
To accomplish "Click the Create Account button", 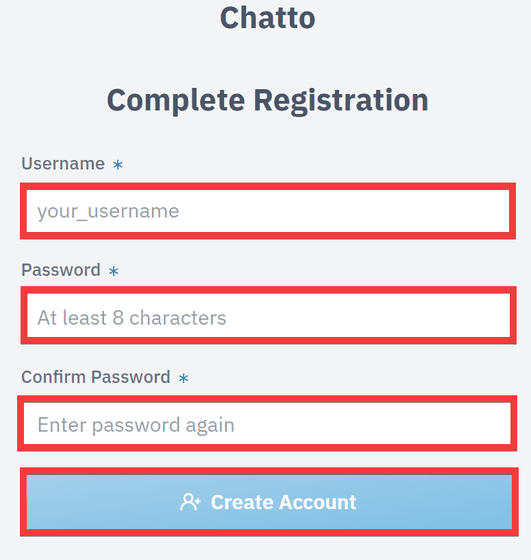I will click(x=269, y=502).
